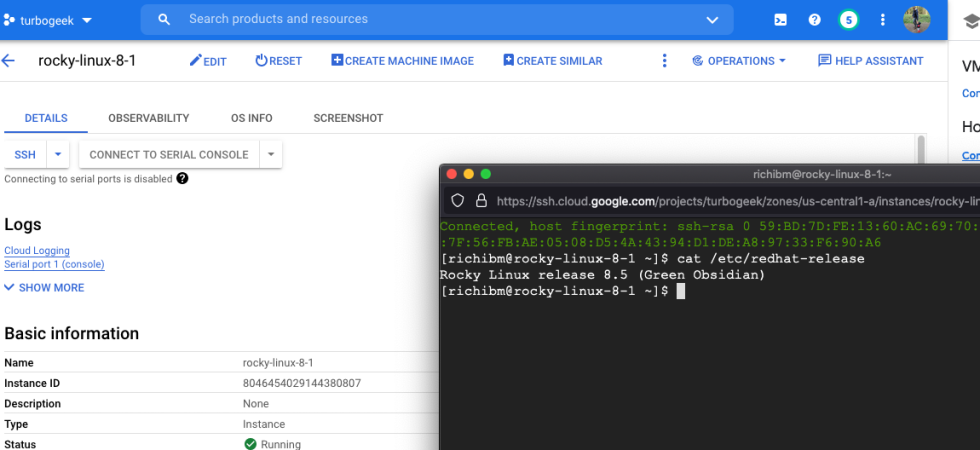980x450 pixels.
Task: Click the Rocky Linux release 8.5 output line
Action: [602, 275]
